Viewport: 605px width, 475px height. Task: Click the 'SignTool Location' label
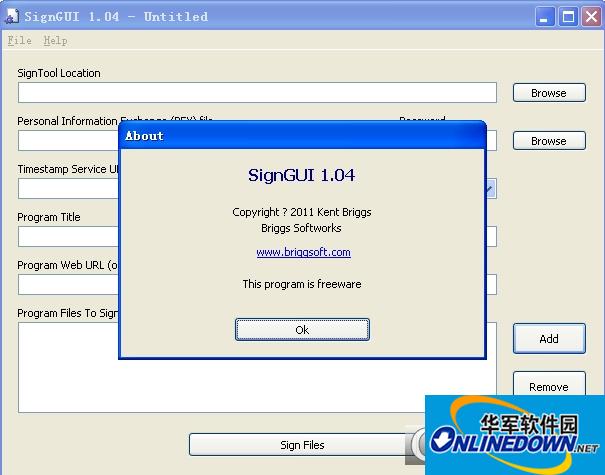(x=59, y=73)
